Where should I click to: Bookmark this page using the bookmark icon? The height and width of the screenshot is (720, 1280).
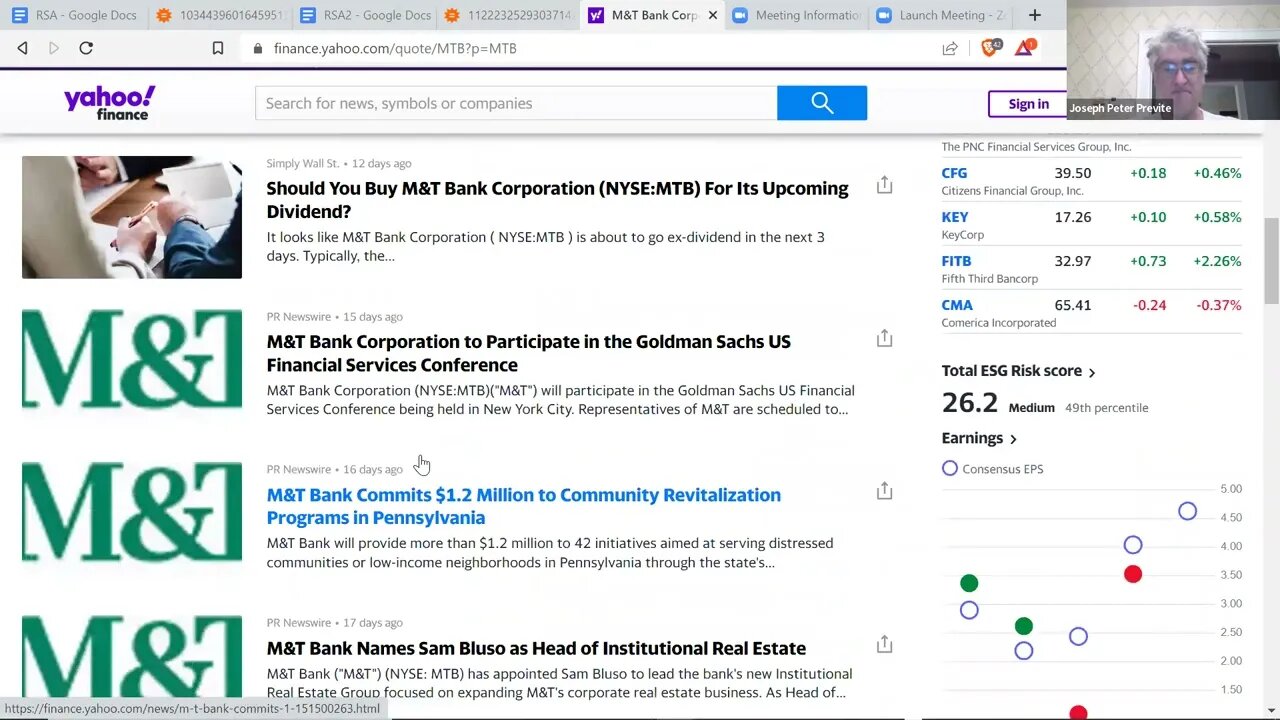[218, 48]
